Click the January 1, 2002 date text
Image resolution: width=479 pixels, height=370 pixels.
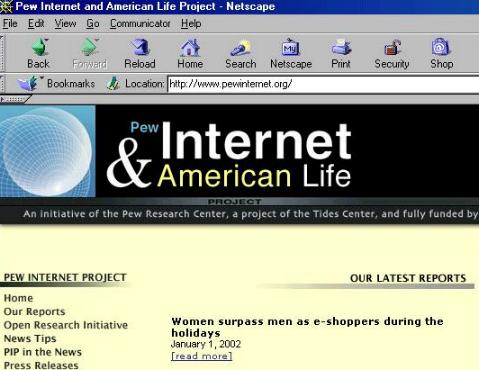pyautogui.click(x=206, y=344)
